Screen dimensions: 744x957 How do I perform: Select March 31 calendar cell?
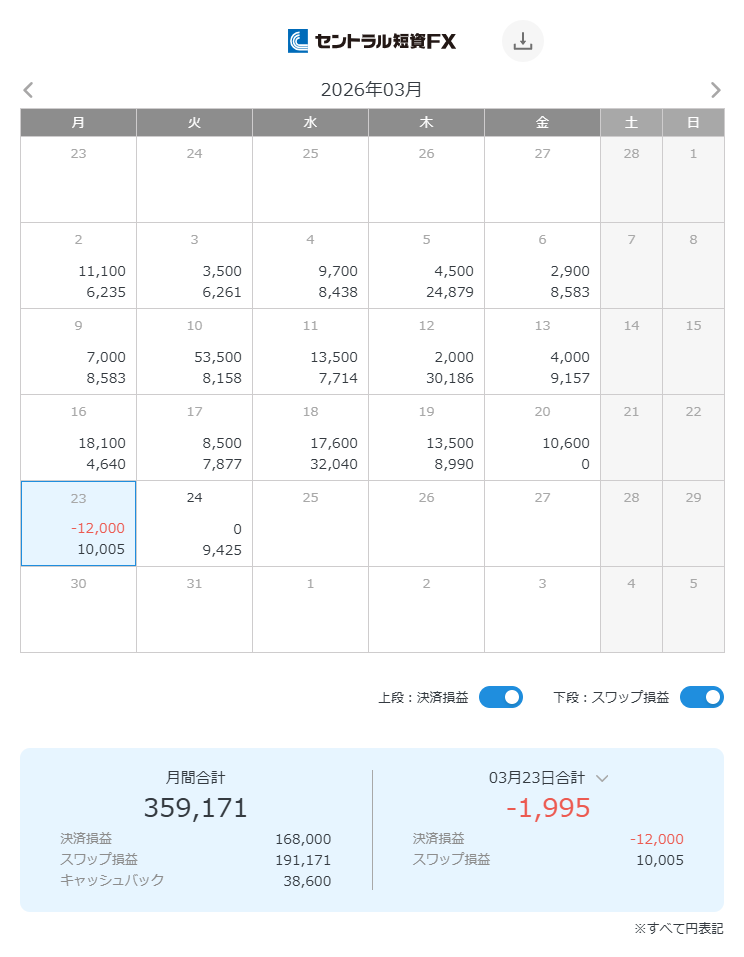pos(194,609)
